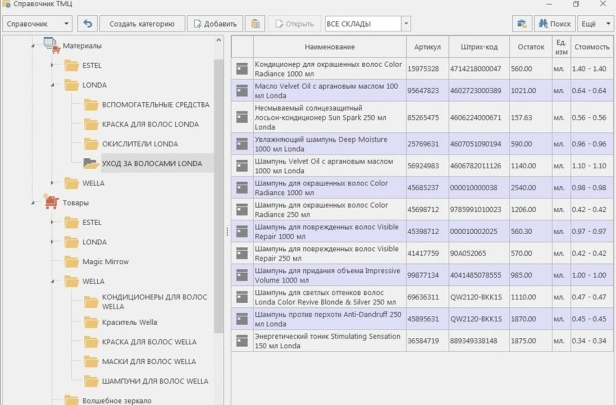The image size is (616, 405).
Task: Click the Поиск search button
Action: pyautogui.click(x=554, y=23)
